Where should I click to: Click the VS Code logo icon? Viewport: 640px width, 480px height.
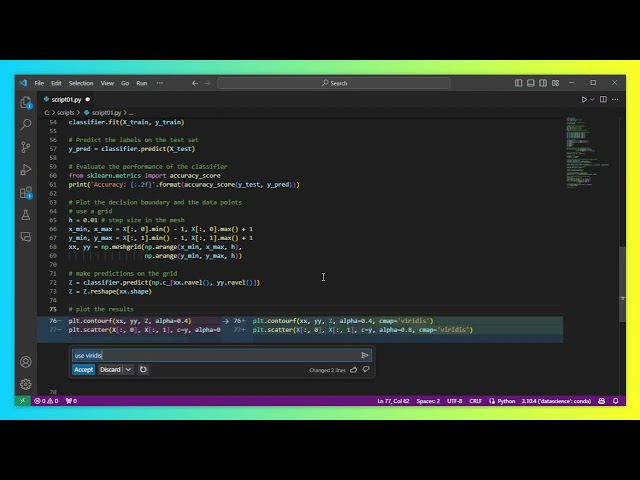click(x=23, y=83)
